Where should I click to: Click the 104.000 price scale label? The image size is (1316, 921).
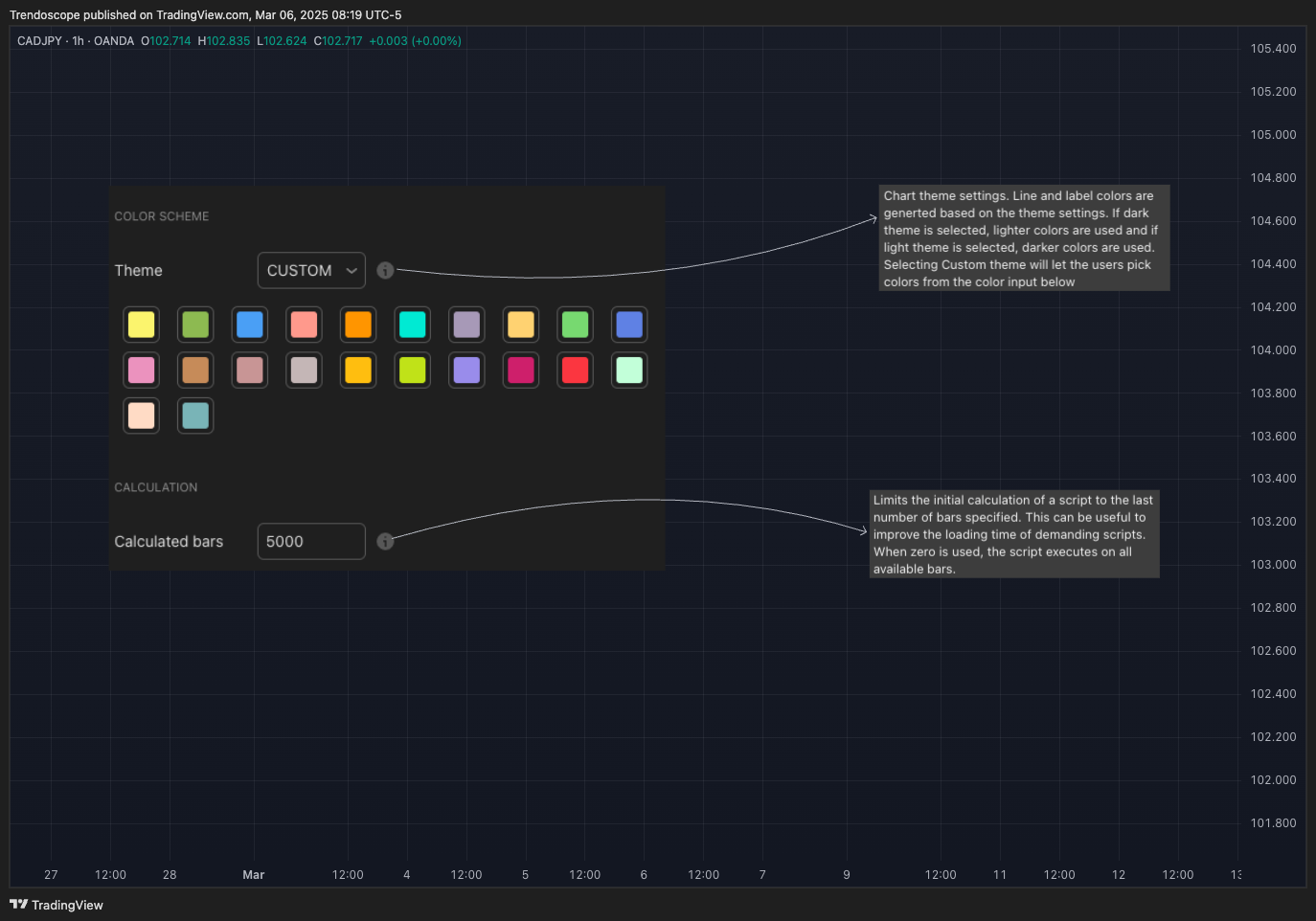pyautogui.click(x=1273, y=350)
